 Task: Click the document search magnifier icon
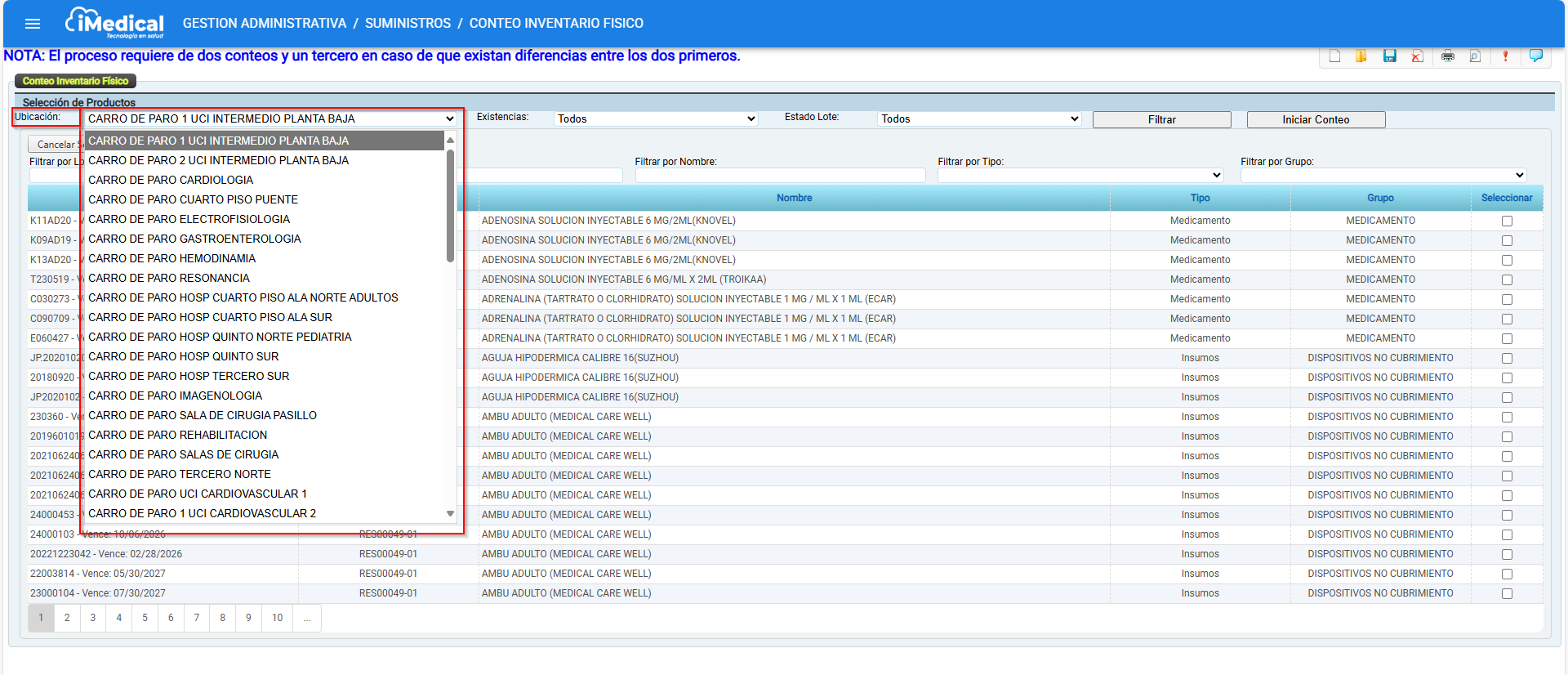(1475, 56)
